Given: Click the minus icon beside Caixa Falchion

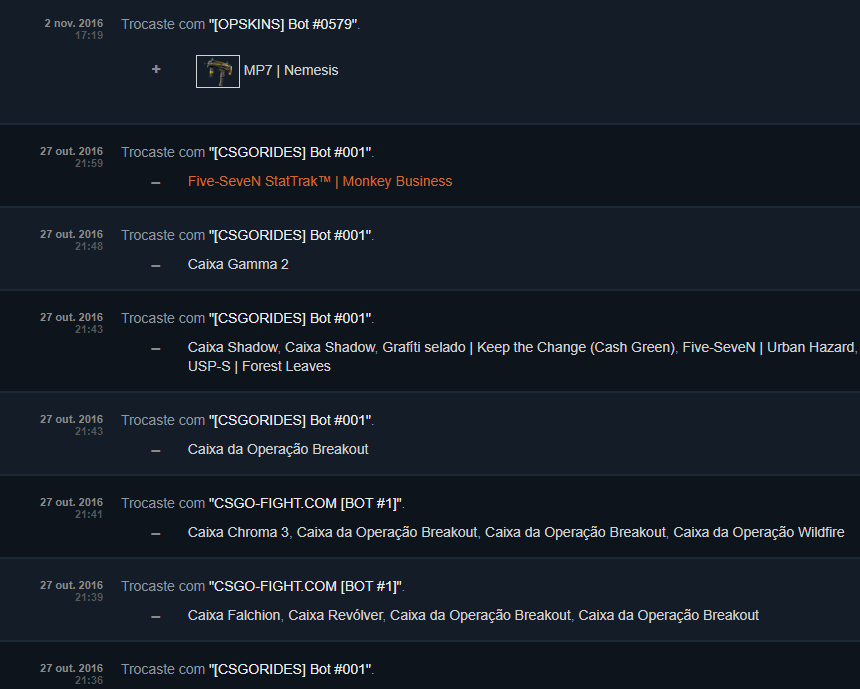Looking at the screenshot, I should (156, 617).
